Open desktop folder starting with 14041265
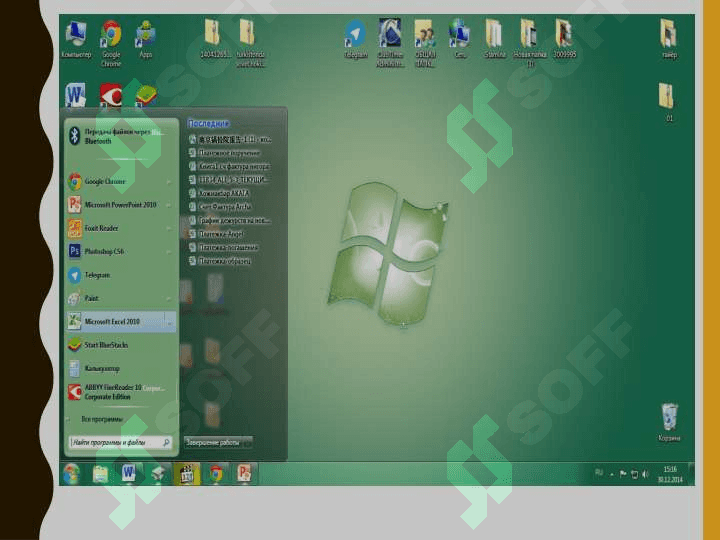Image resolution: width=720 pixels, height=540 pixels. [214, 39]
